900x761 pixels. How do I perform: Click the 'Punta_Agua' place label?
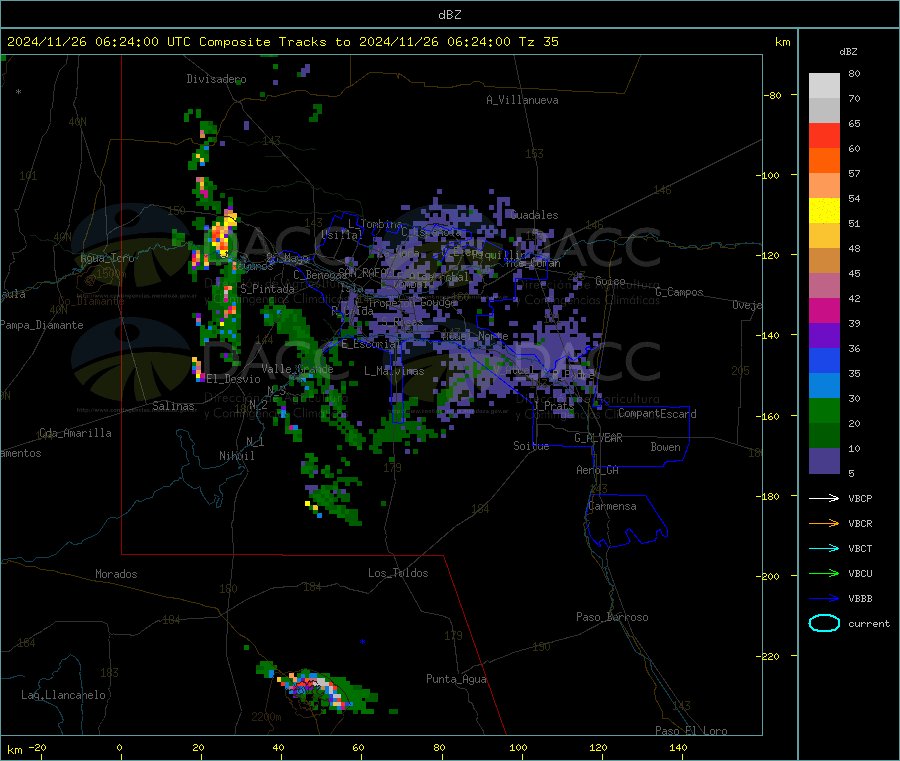(x=456, y=679)
